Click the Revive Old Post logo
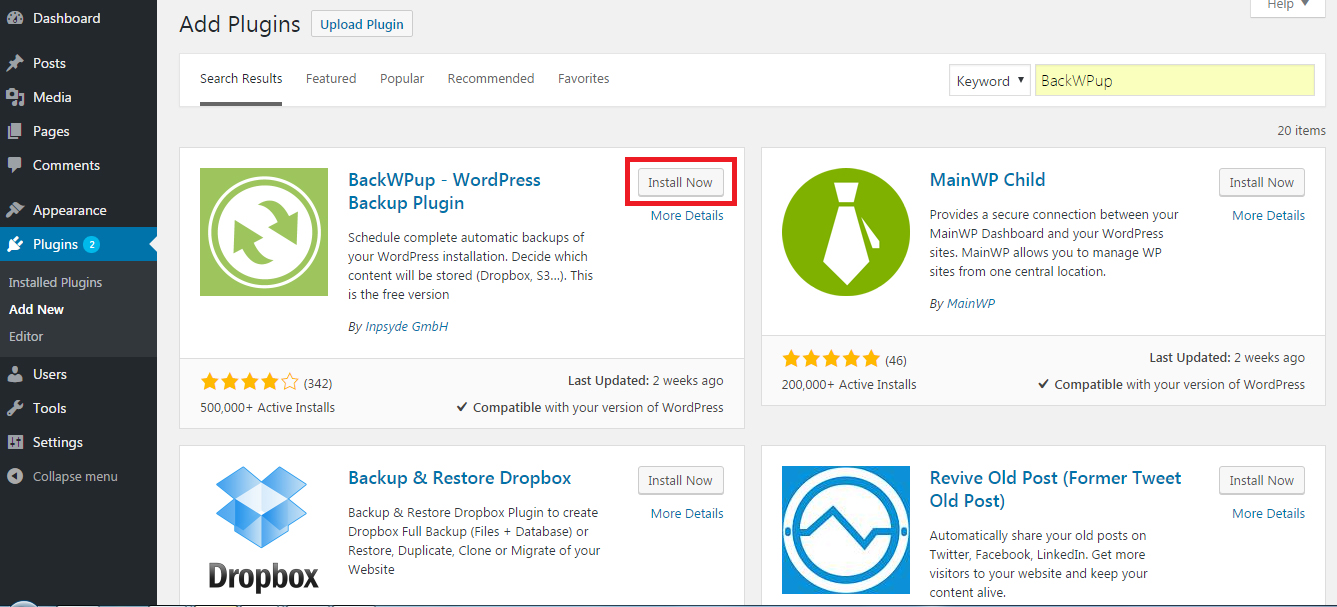 tap(846, 530)
